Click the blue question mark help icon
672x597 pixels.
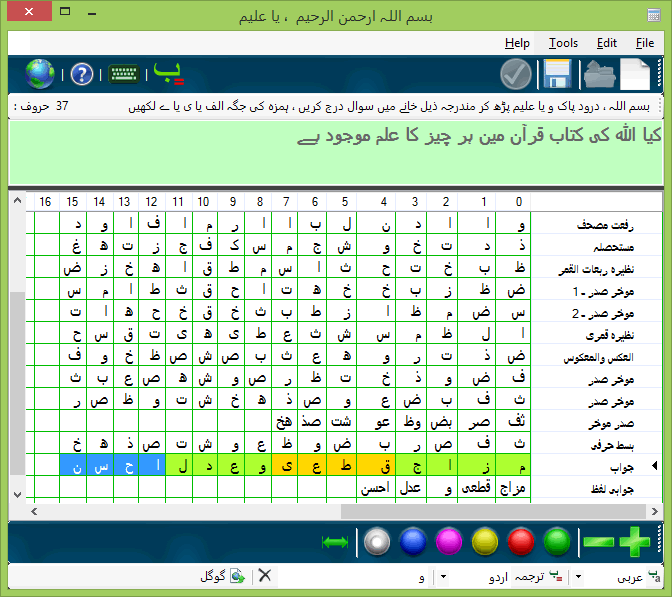(81, 74)
